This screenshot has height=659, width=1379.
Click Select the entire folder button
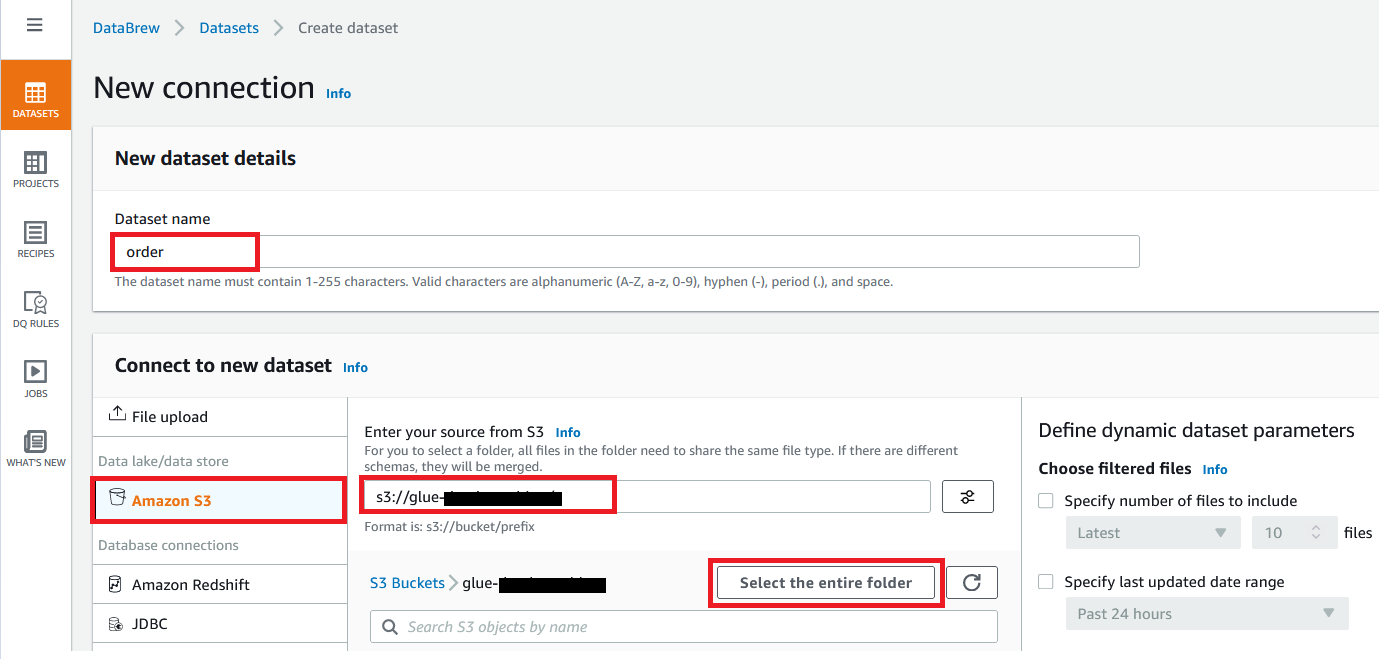[x=826, y=583]
